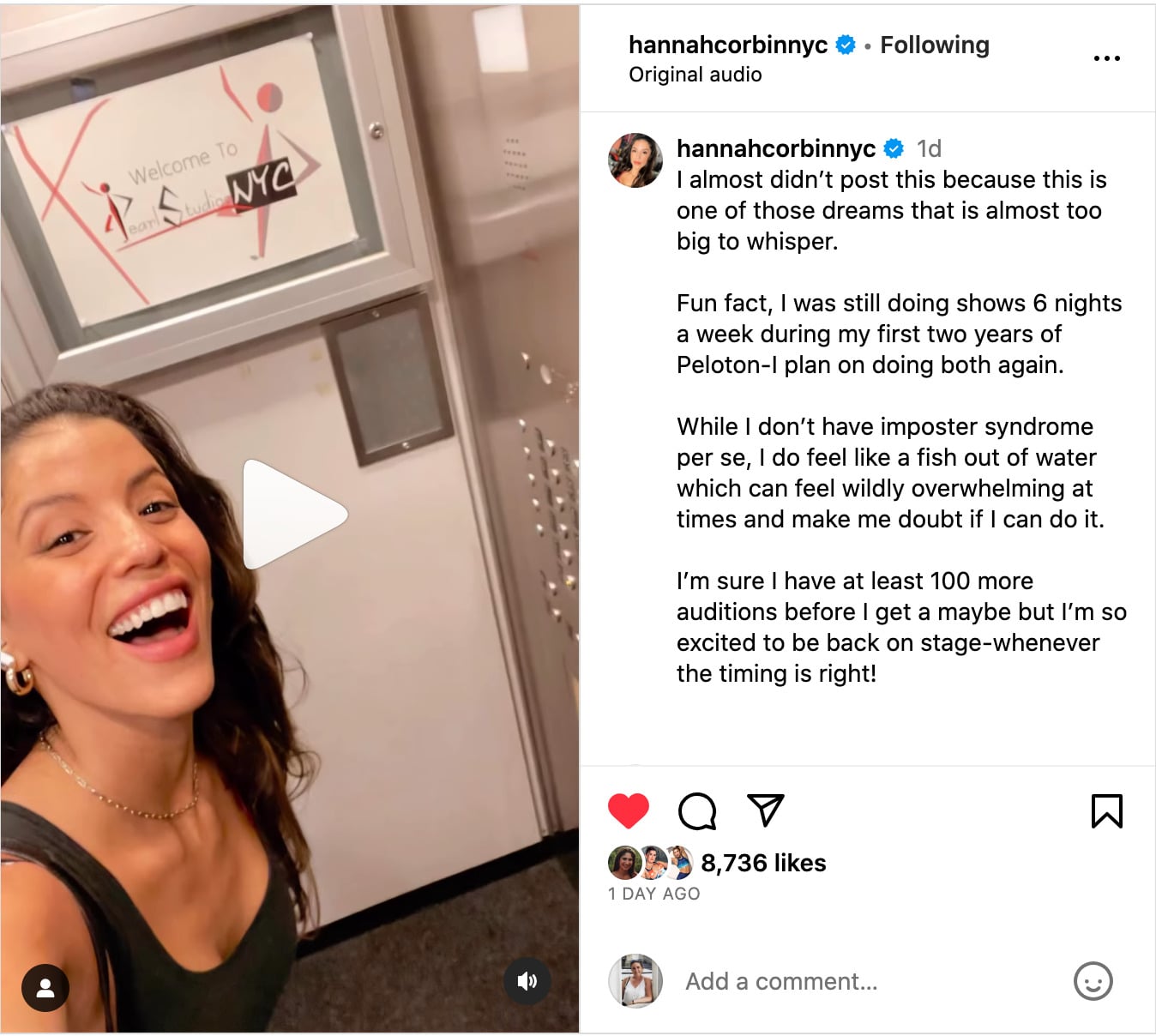The width and height of the screenshot is (1156, 1036).
Task: Click the verified badge next to hannahcorbinnyc
Action: pos(846,45)
